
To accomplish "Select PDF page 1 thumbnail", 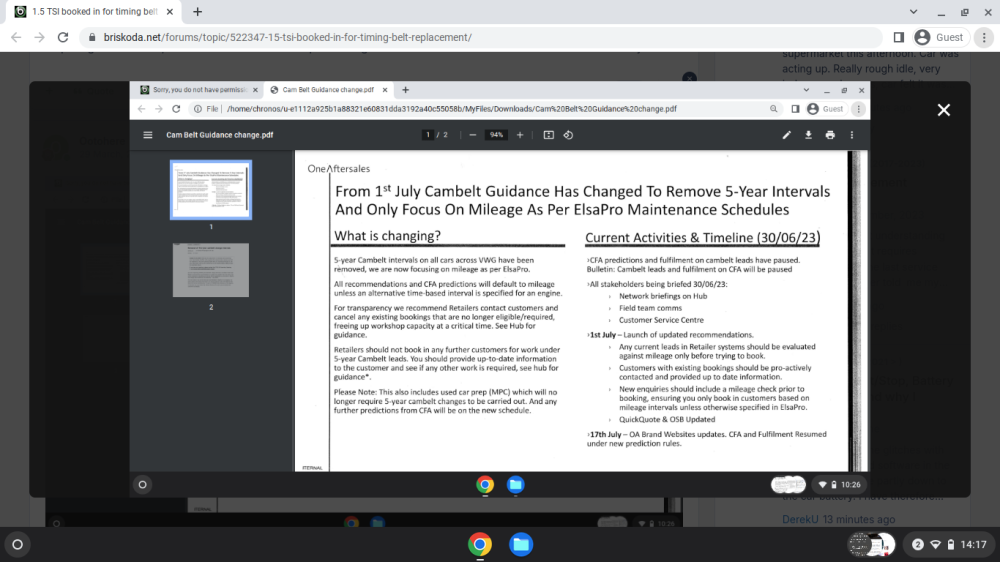I will [211, 190].
